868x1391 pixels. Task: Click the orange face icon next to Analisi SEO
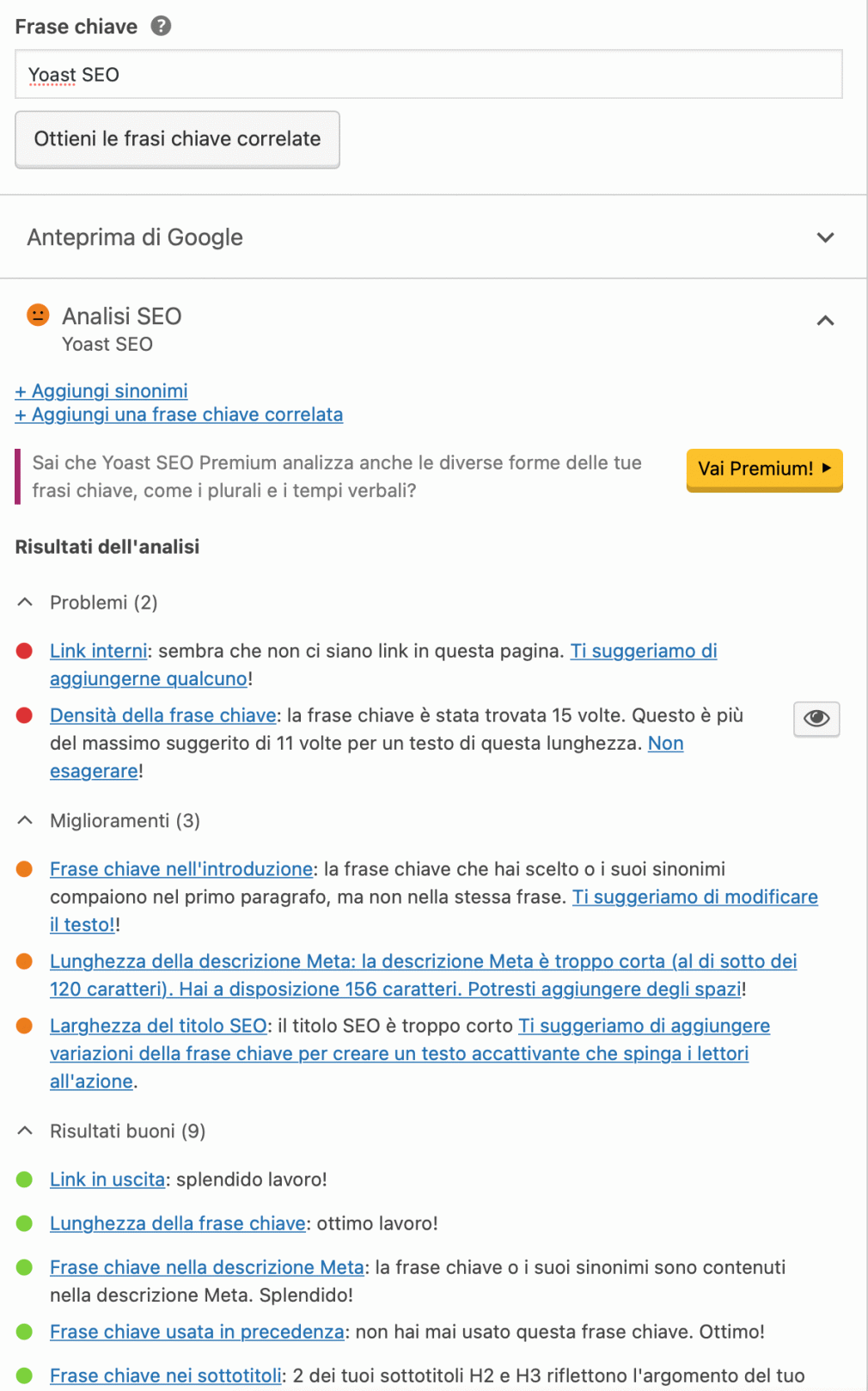38,315
